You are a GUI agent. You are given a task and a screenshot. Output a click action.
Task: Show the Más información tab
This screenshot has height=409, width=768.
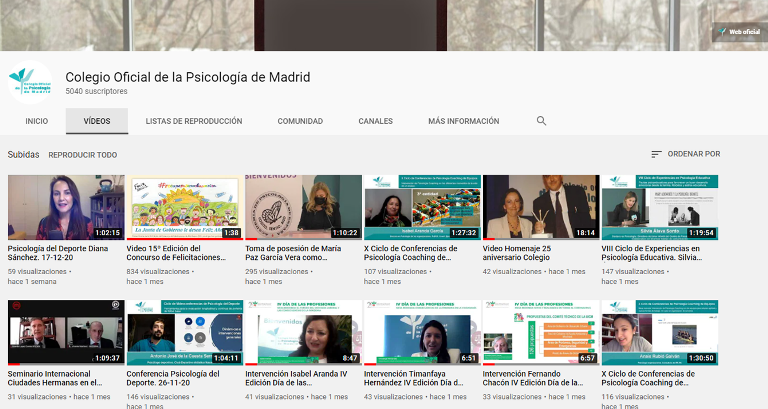[463, 121]
